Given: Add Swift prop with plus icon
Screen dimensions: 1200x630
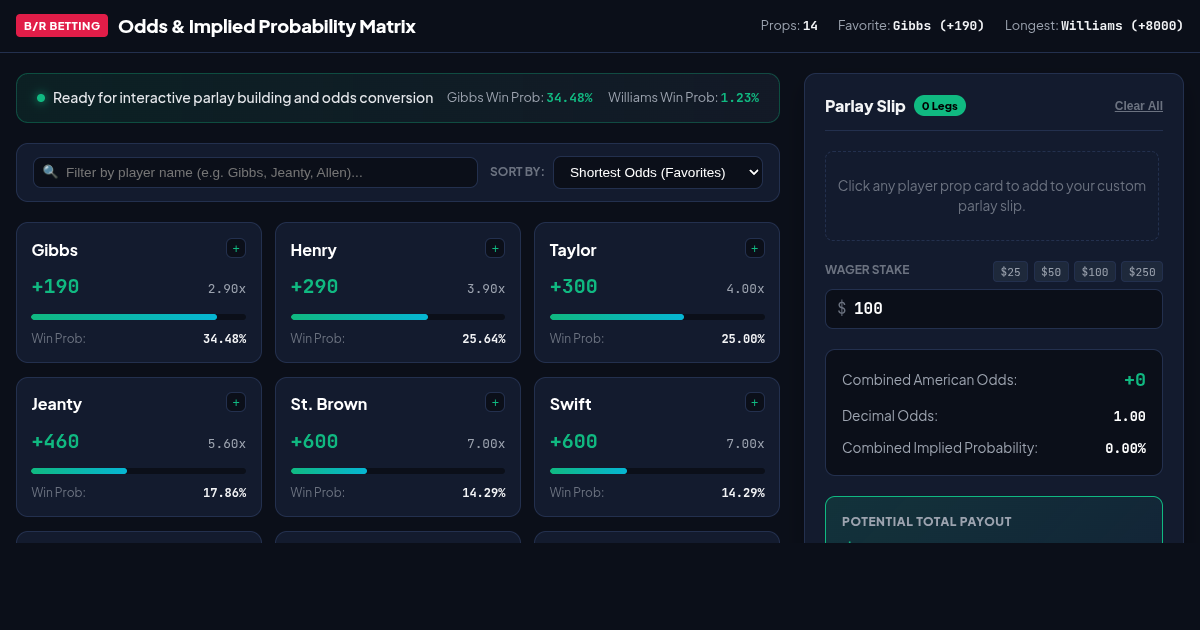Looking at the screenshot, I should pos(755,402).
